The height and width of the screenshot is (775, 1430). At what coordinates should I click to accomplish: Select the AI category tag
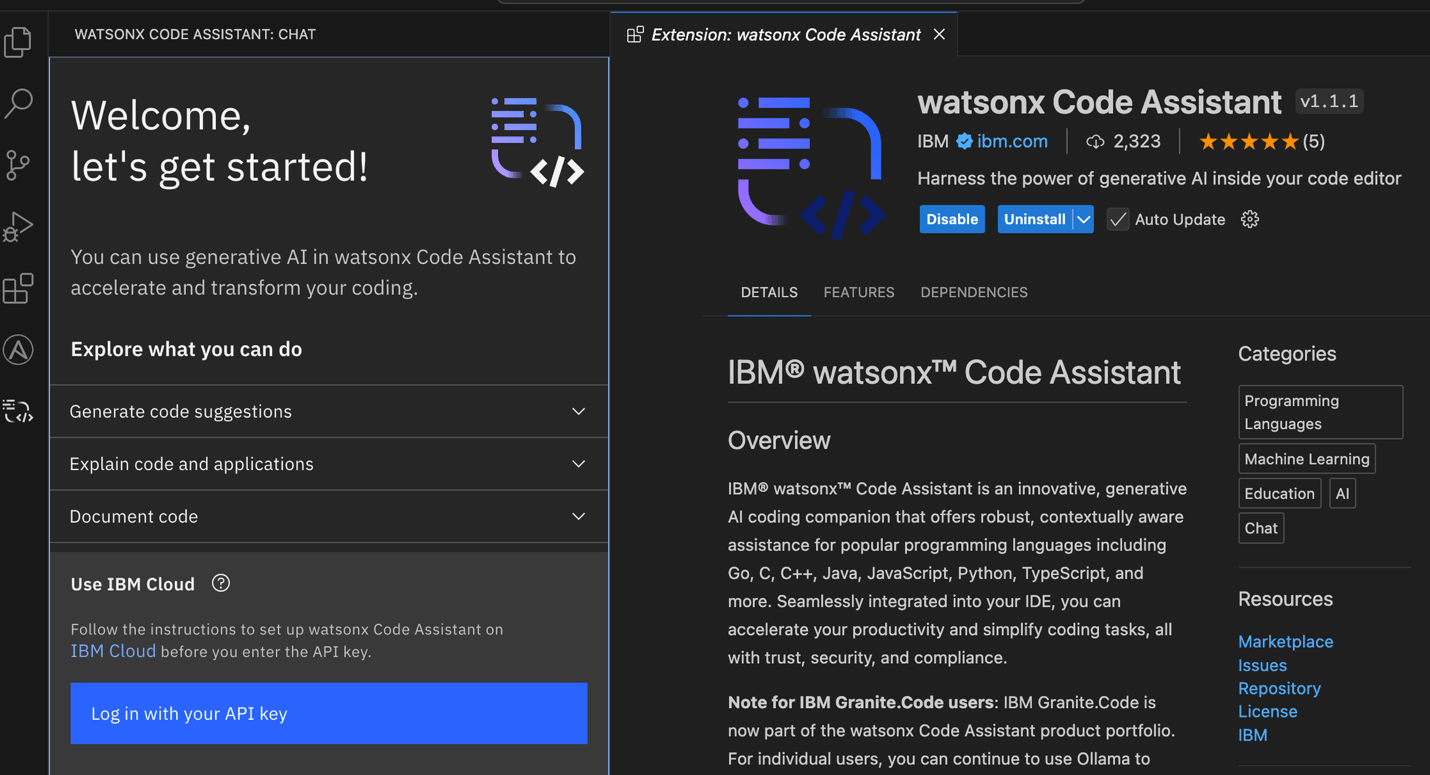coord(1343,493)
